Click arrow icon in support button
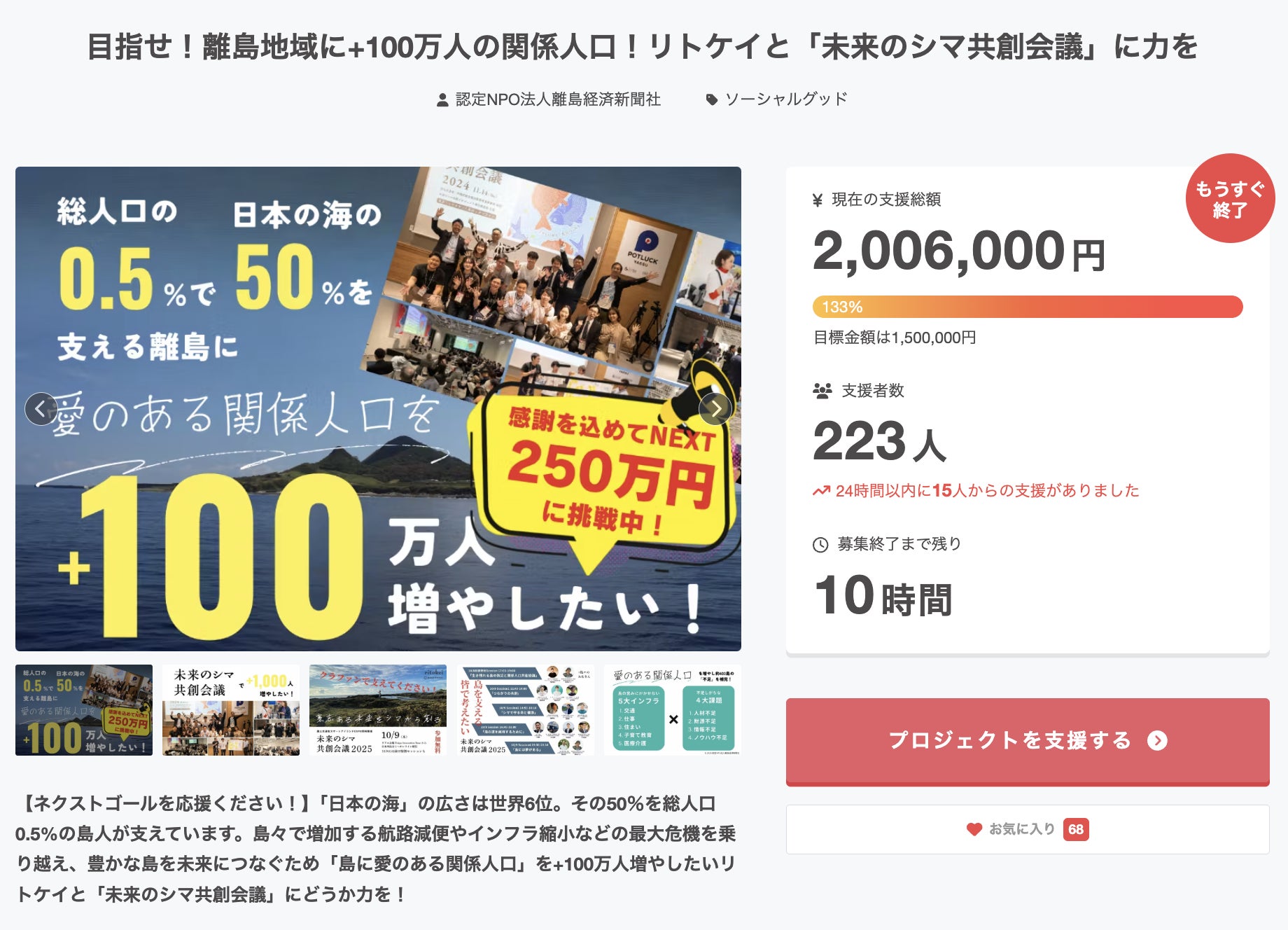This screenshot has height=930, width=1288. (x=1157, y=740)
